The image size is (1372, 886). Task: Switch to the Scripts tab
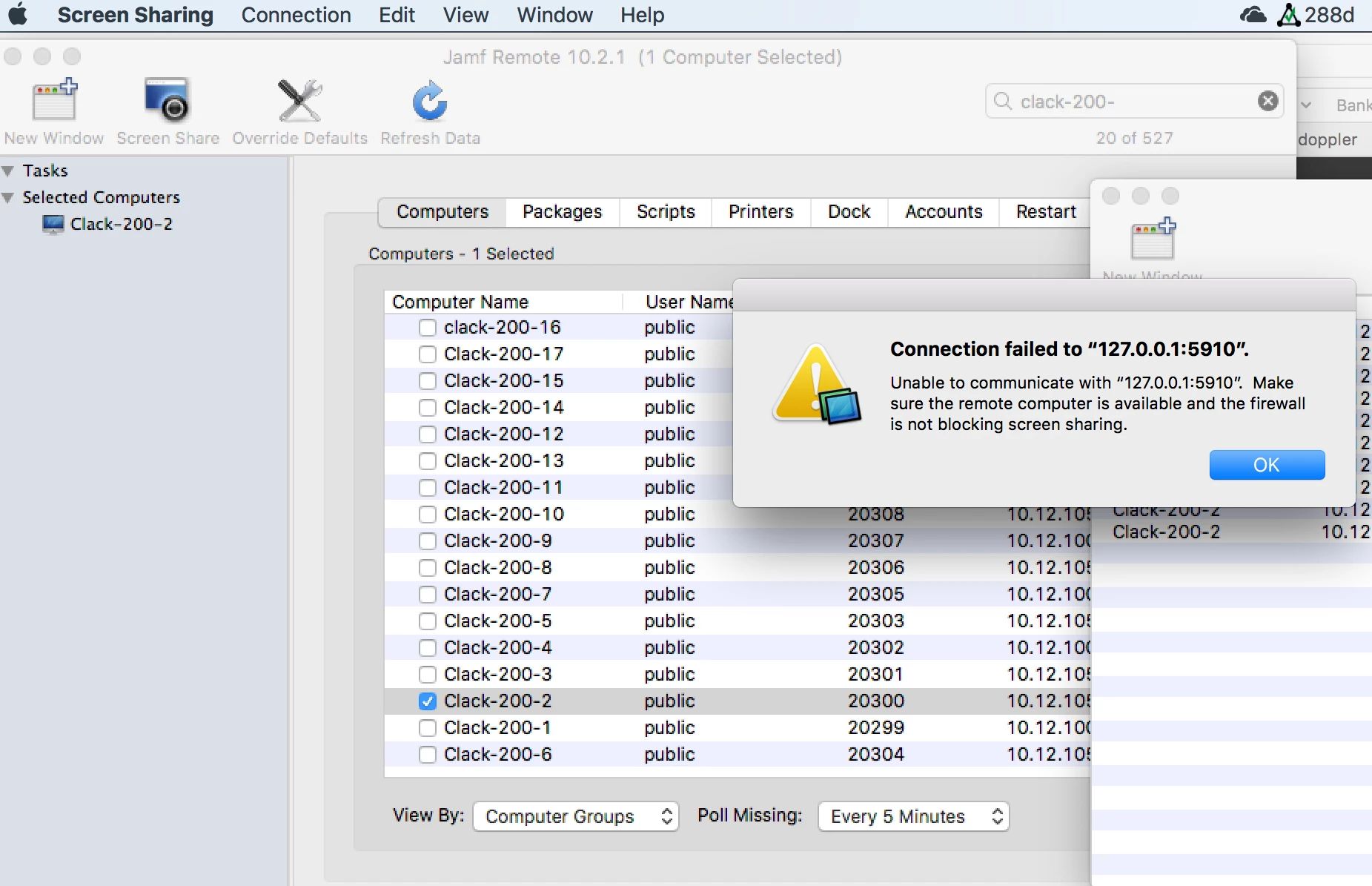click(666, 212)
